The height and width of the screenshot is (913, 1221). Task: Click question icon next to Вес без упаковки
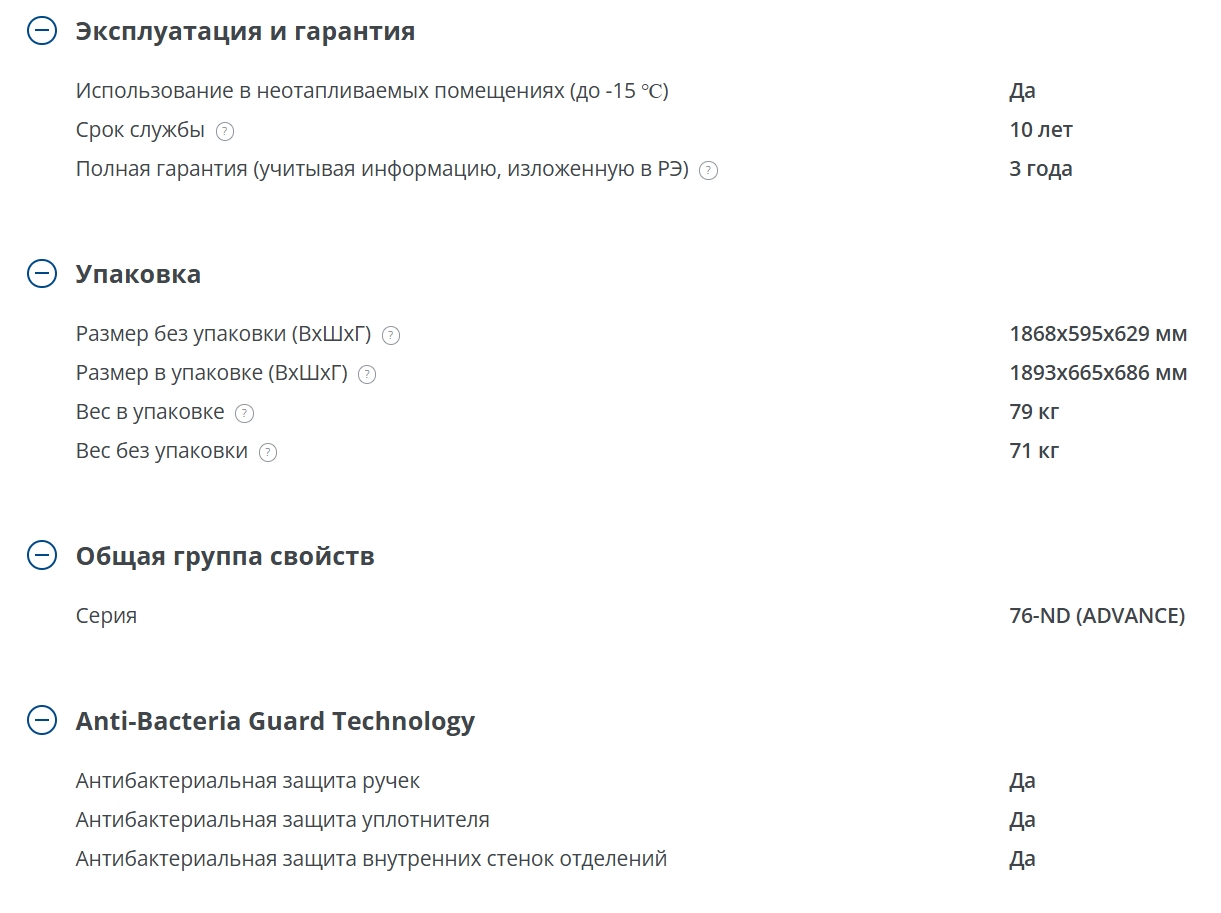267,452
